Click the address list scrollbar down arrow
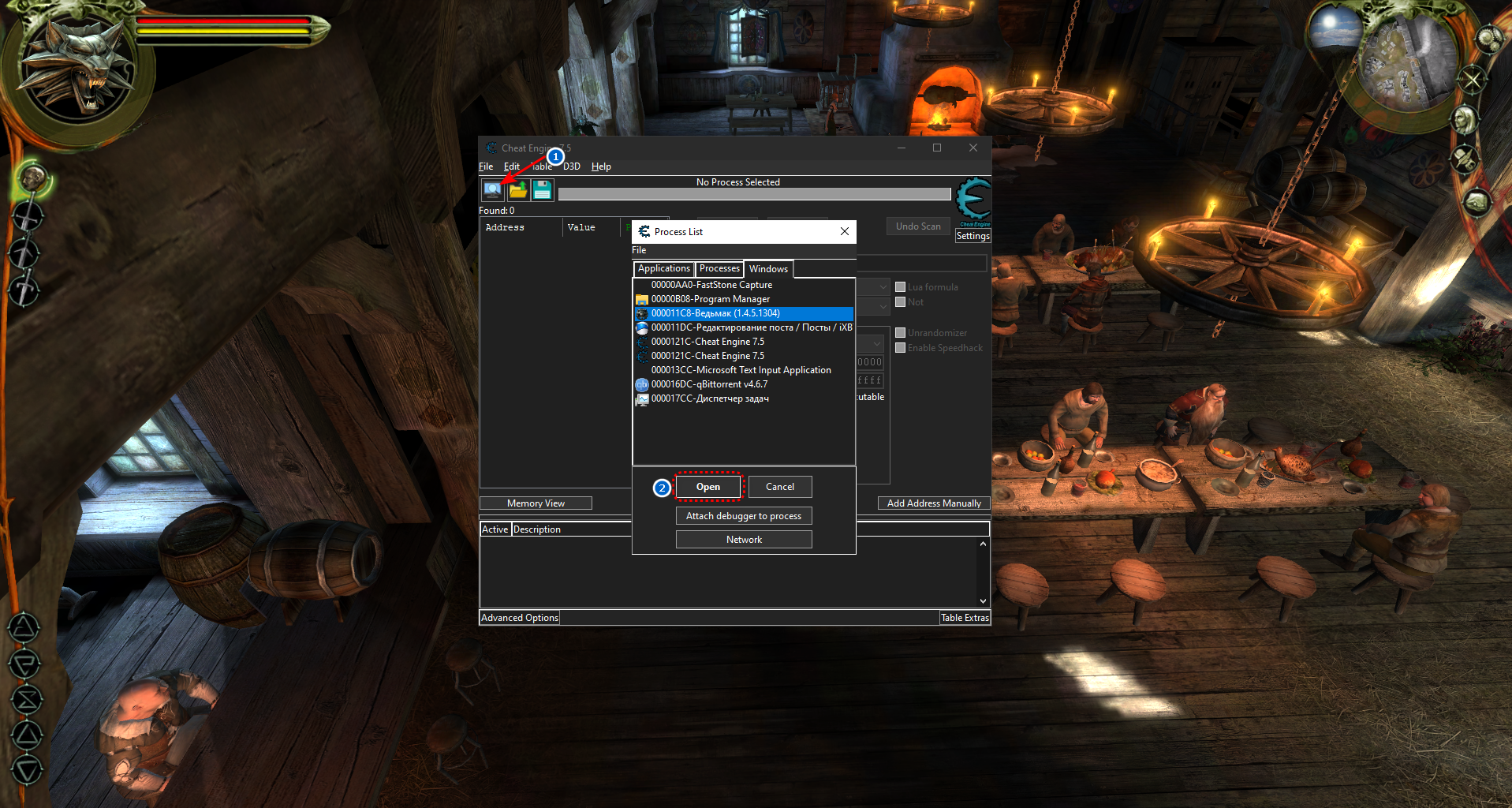Viewport: 1512px width, 808px height. pos(983,600)
